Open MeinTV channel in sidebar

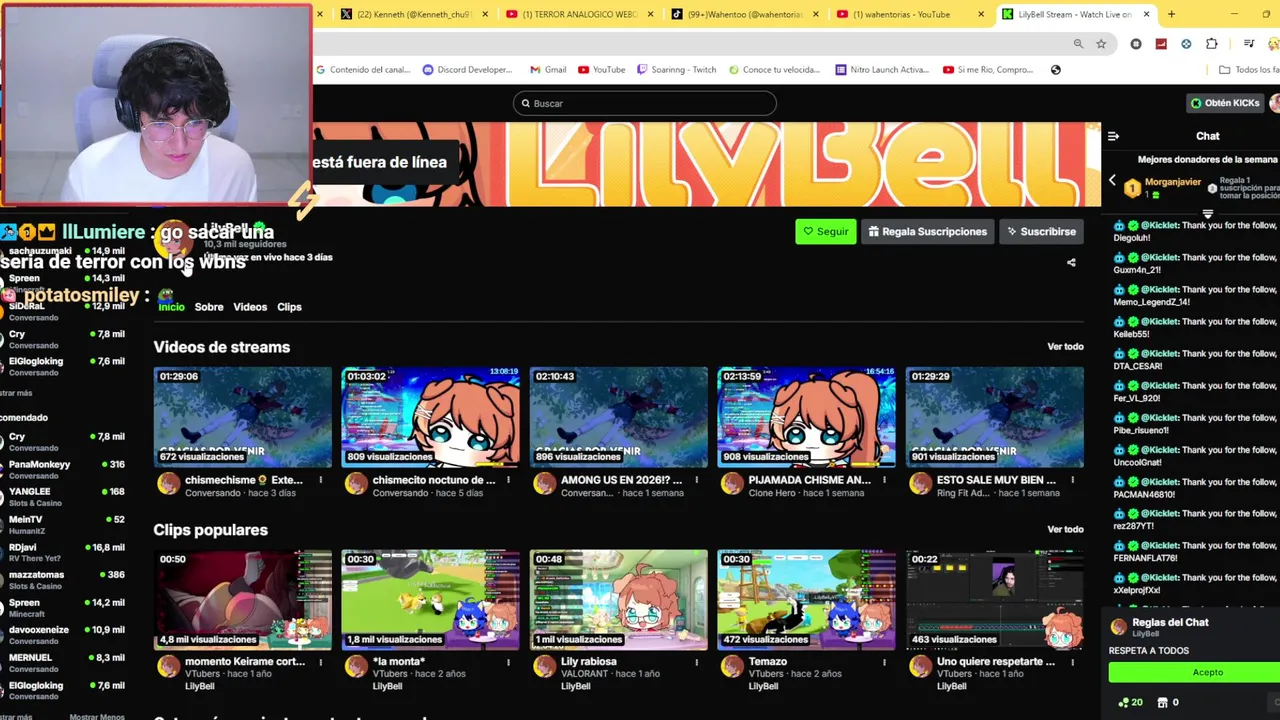64,524
